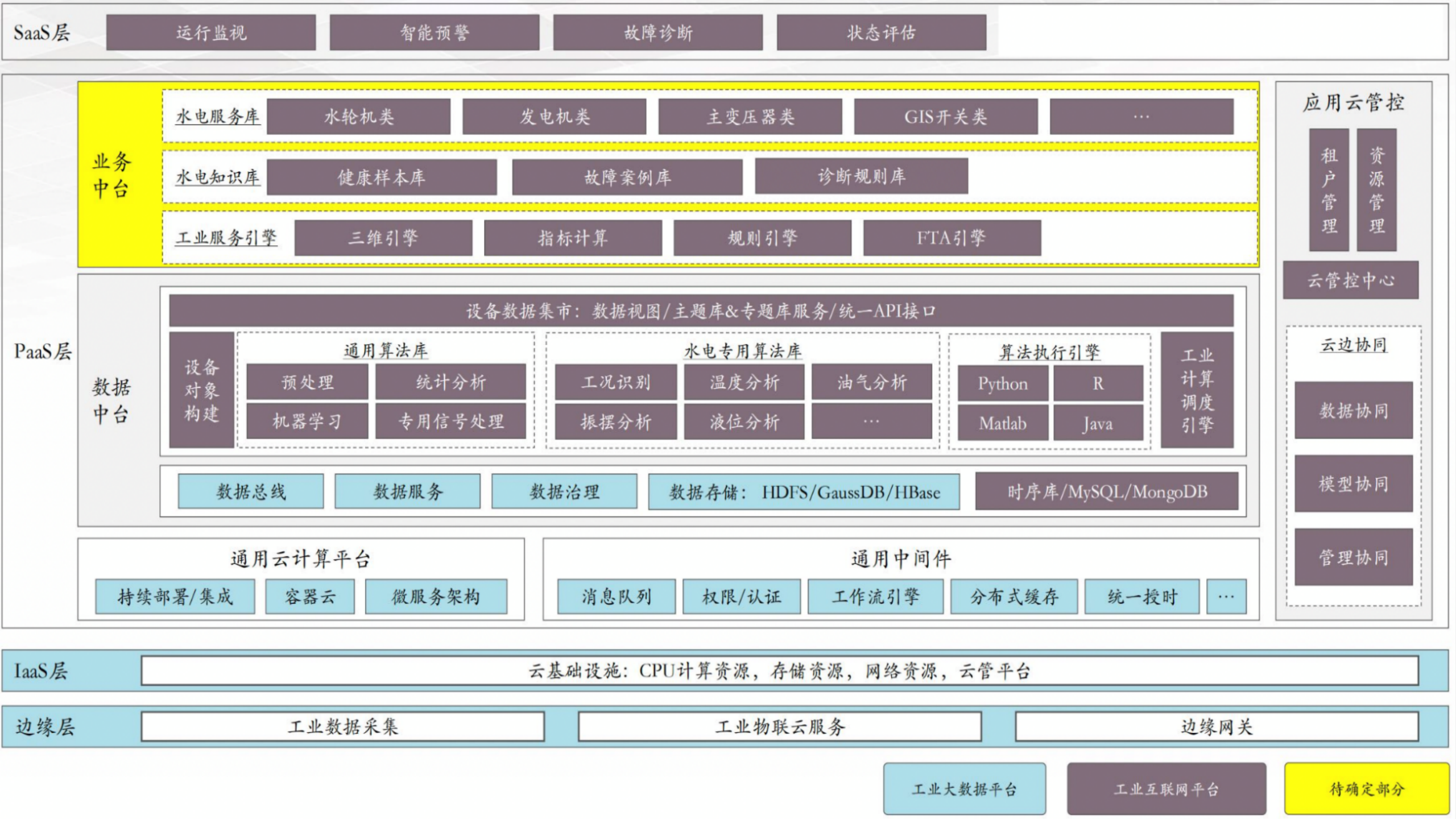
Task: Click the 数据总线 box
Action: [251, 491]
